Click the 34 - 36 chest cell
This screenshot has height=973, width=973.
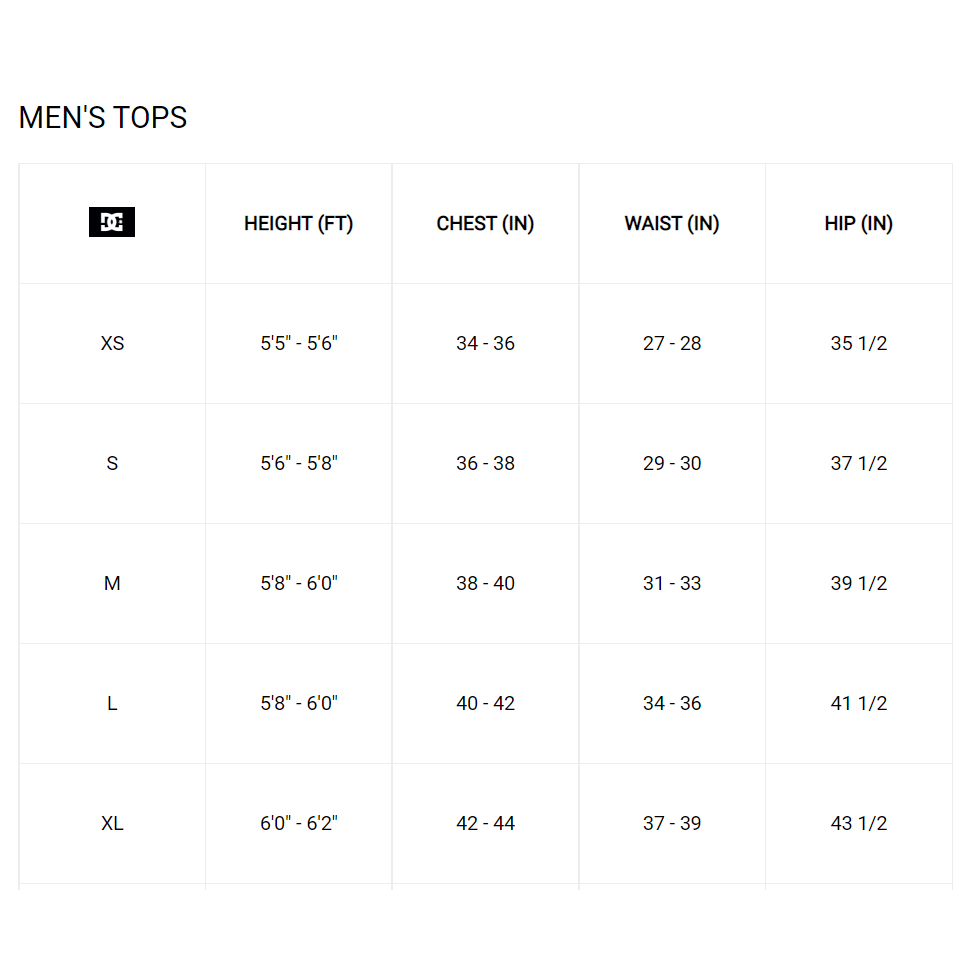(485, 343)
